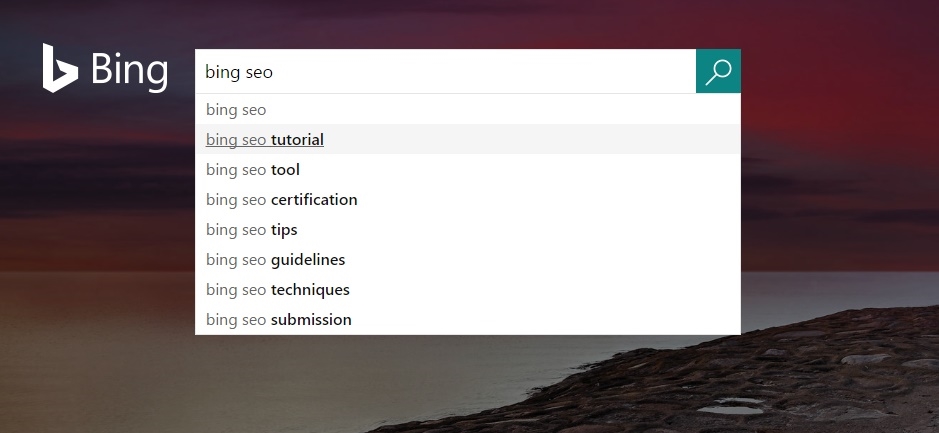This screenshot has width=939, height=433.
Task: Click the bold word "certification" in the list
Action: tap(314, 199)
